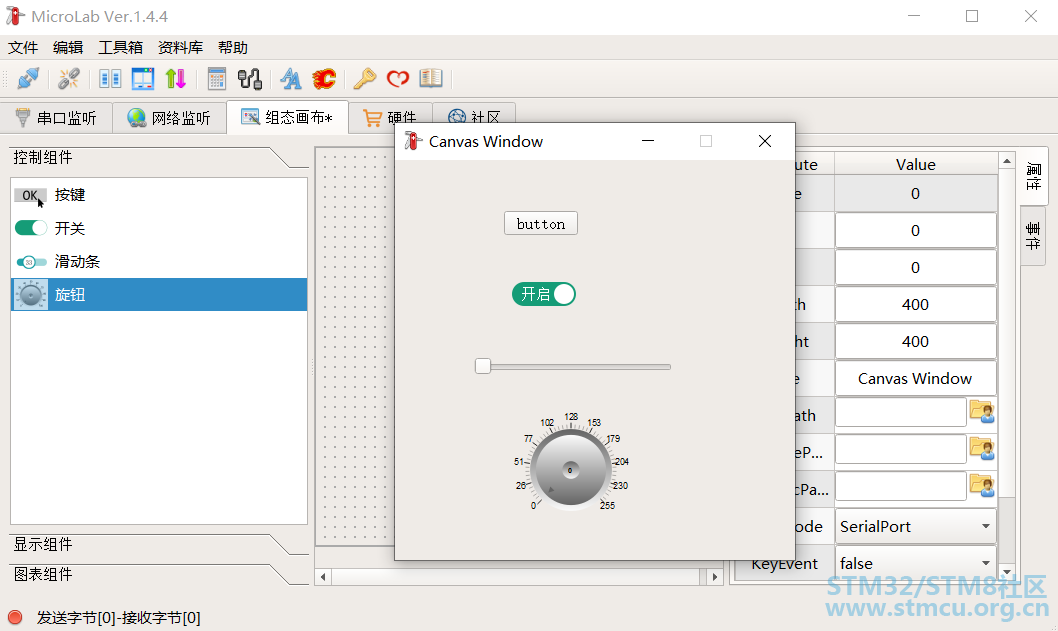Click the open book toolbar icon
1058x631 pixels.
[x=431, y=78]
